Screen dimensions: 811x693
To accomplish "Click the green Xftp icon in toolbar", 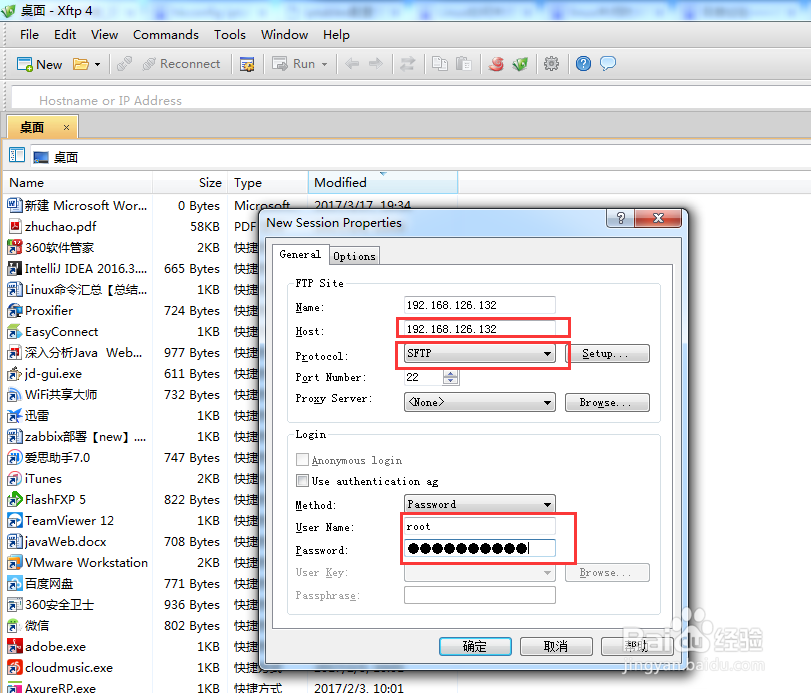I will click(x=520, y=64).
